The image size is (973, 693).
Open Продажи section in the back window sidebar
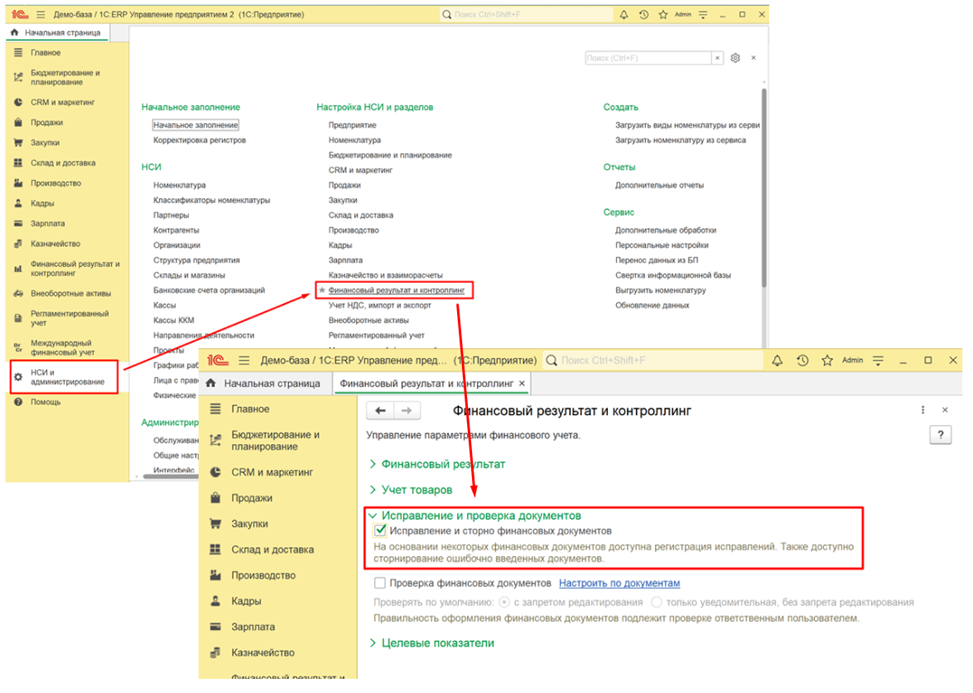pos(47,123)
